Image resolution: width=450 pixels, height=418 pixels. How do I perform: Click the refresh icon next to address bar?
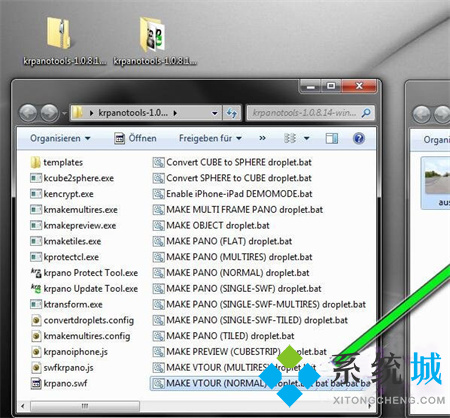(x=232, y=113)
